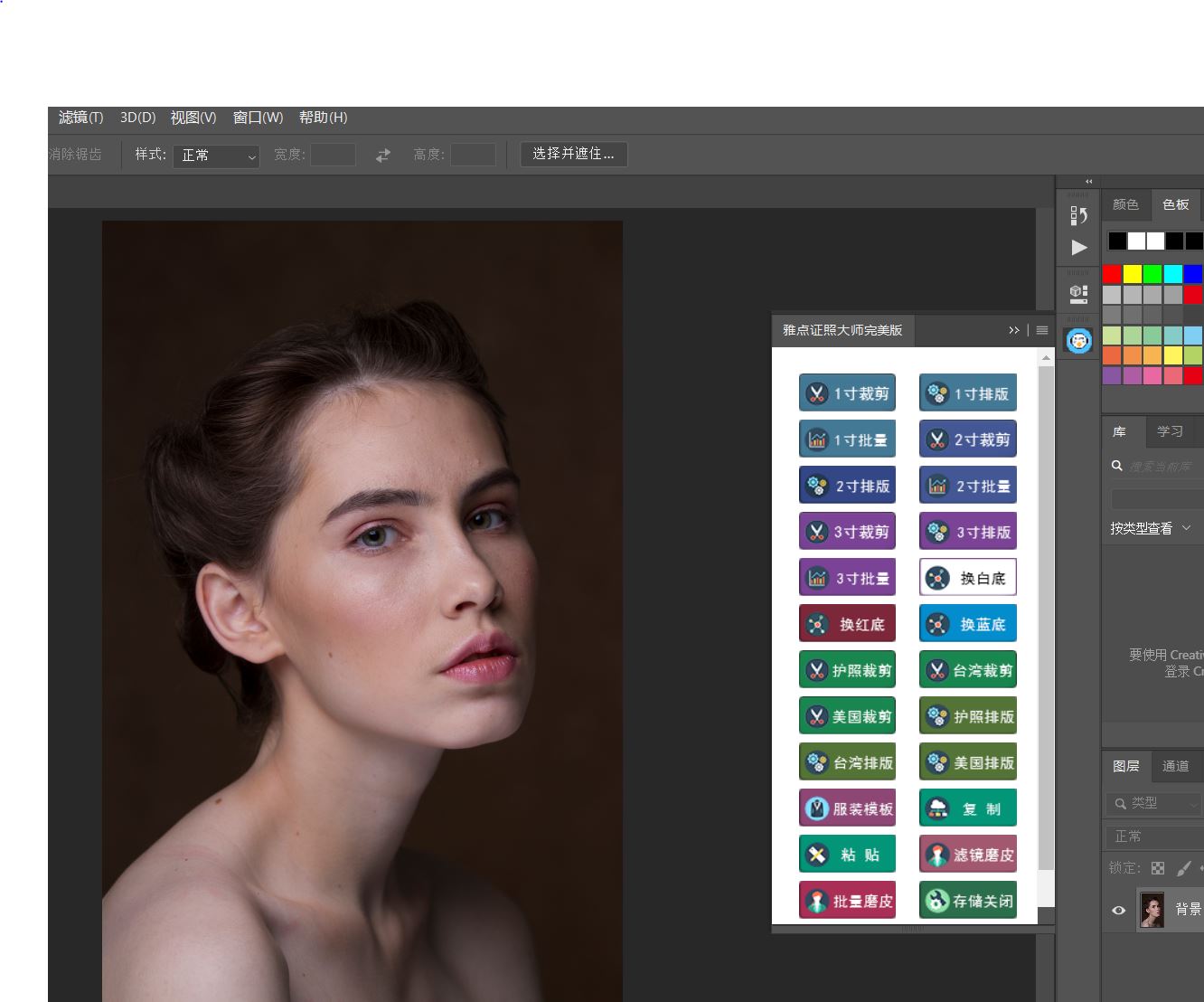
Task: Click the 复制 copy button
Action: (x=968, y=808)
